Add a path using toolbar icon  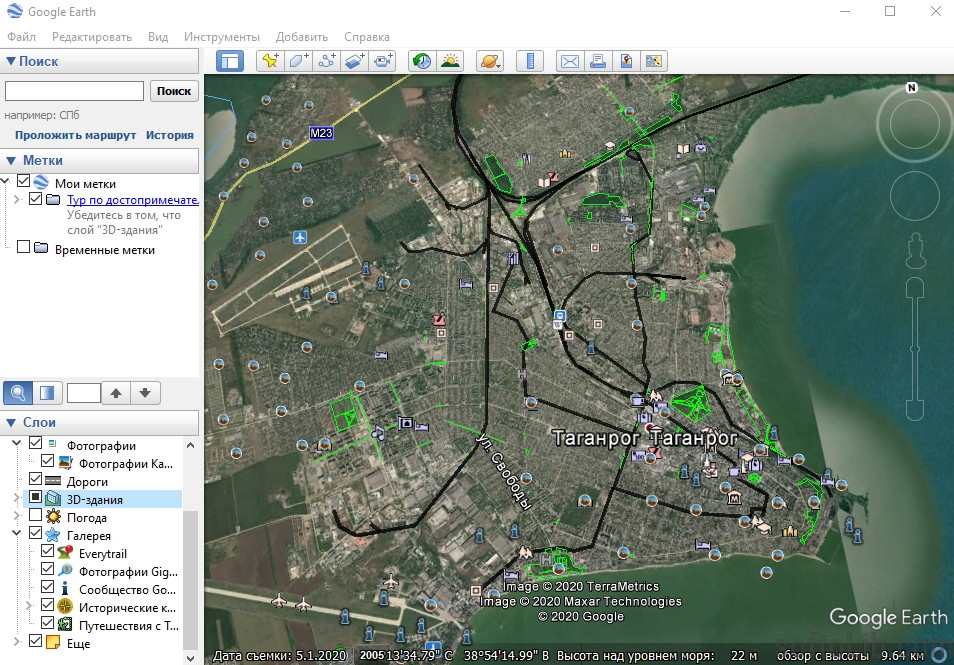tap(327, 61)
